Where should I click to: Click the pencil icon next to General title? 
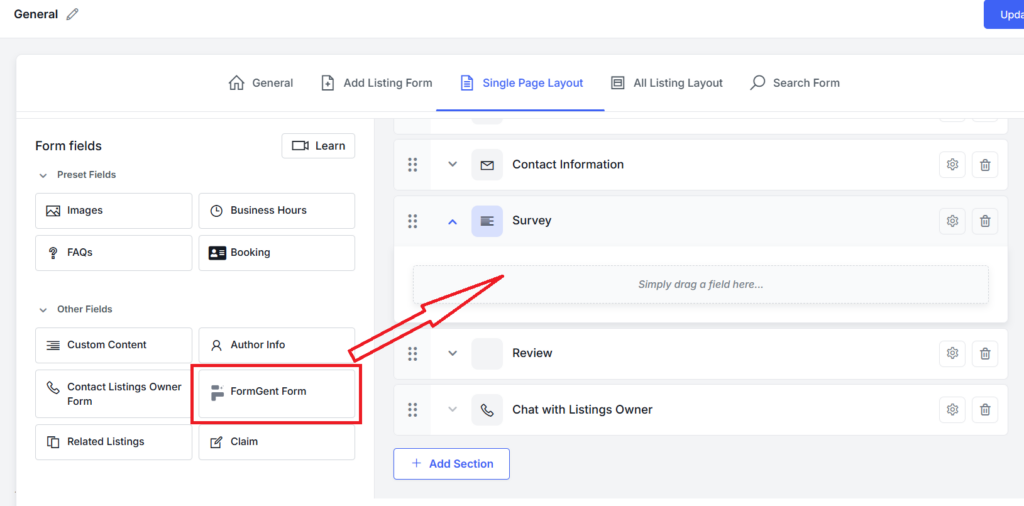(x=72, y=15)
